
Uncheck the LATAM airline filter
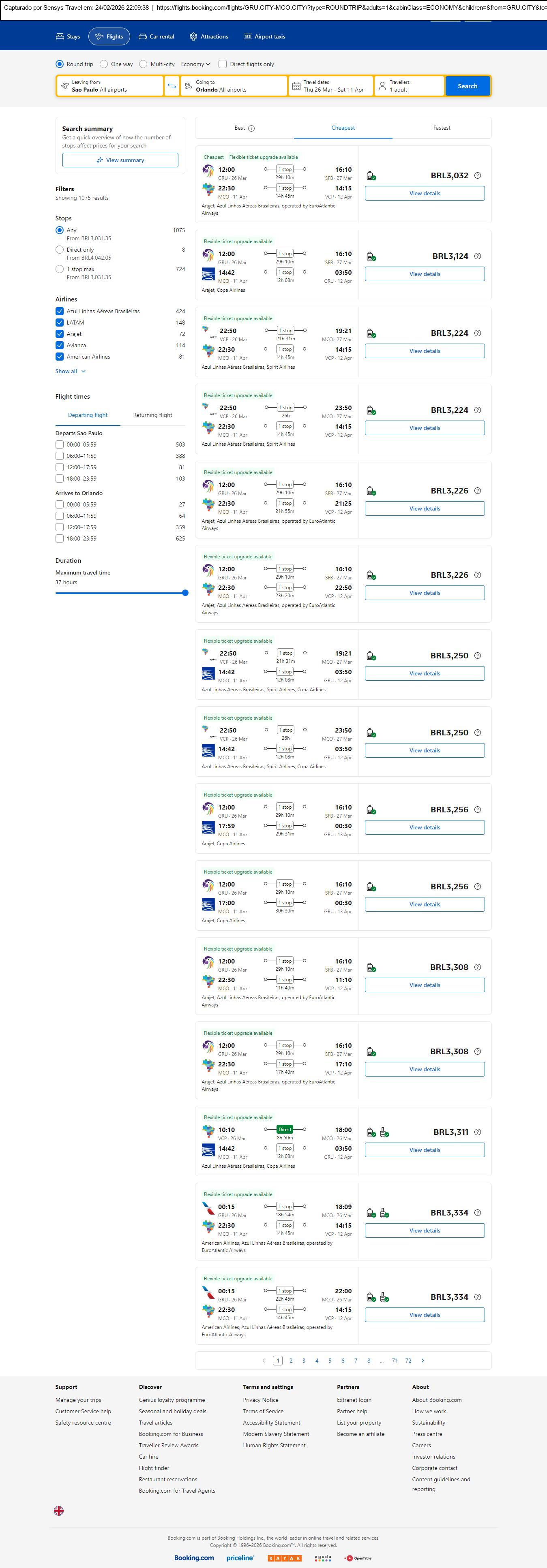pyautogui.click(x=60, y=323)
